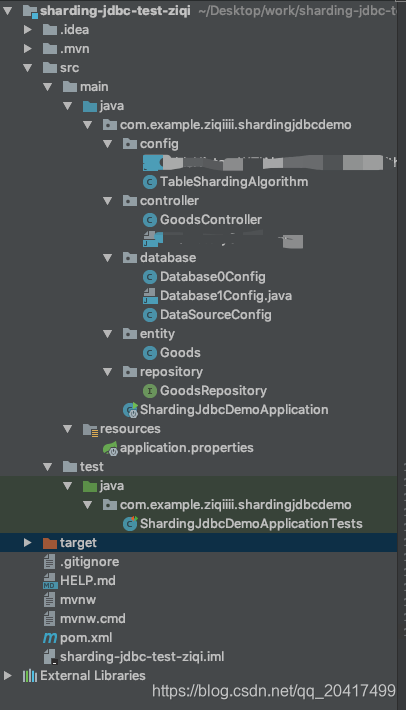
Task: Select the TableShardingAlgorithm class
Action: (234, 182)
